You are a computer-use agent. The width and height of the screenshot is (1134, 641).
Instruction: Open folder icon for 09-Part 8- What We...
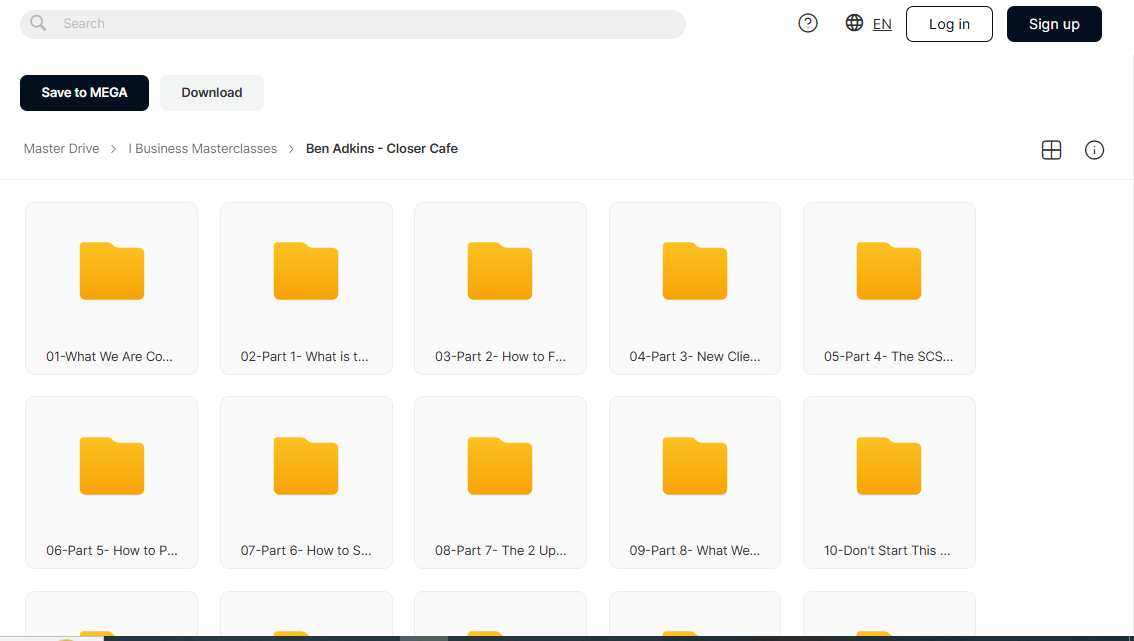(x=695, y=466)
